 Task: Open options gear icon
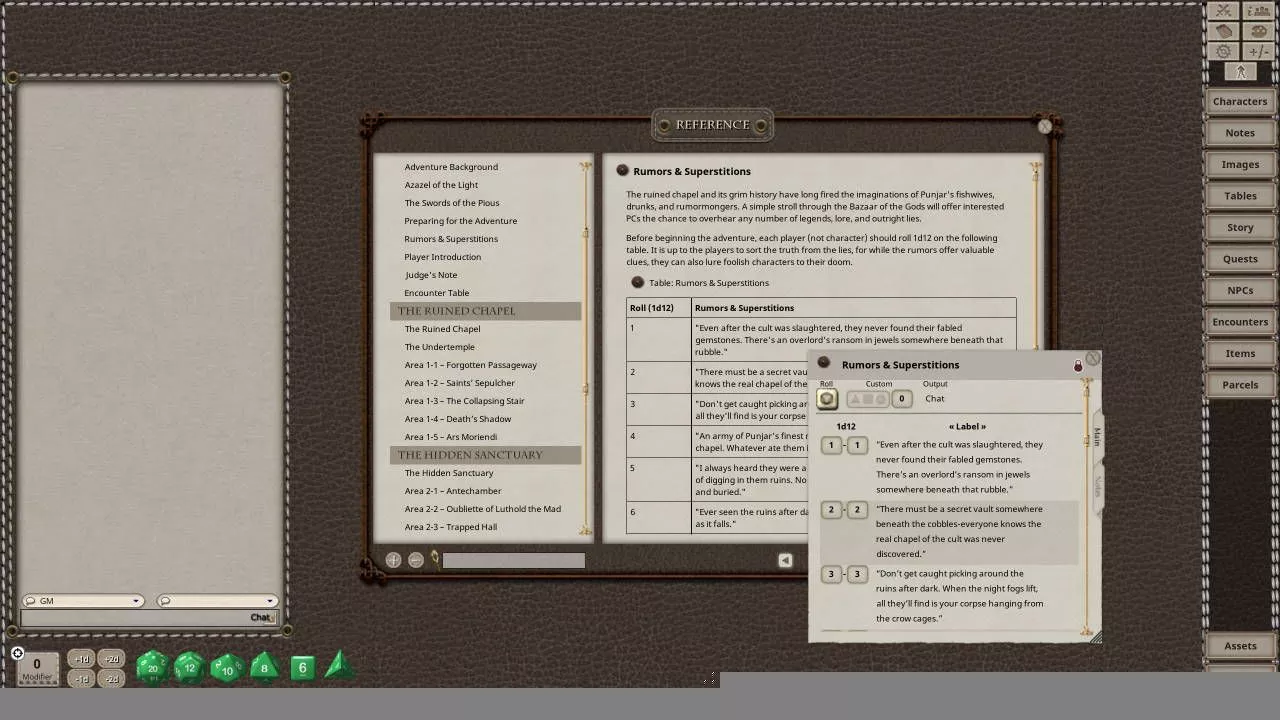tap(1224, 51)
